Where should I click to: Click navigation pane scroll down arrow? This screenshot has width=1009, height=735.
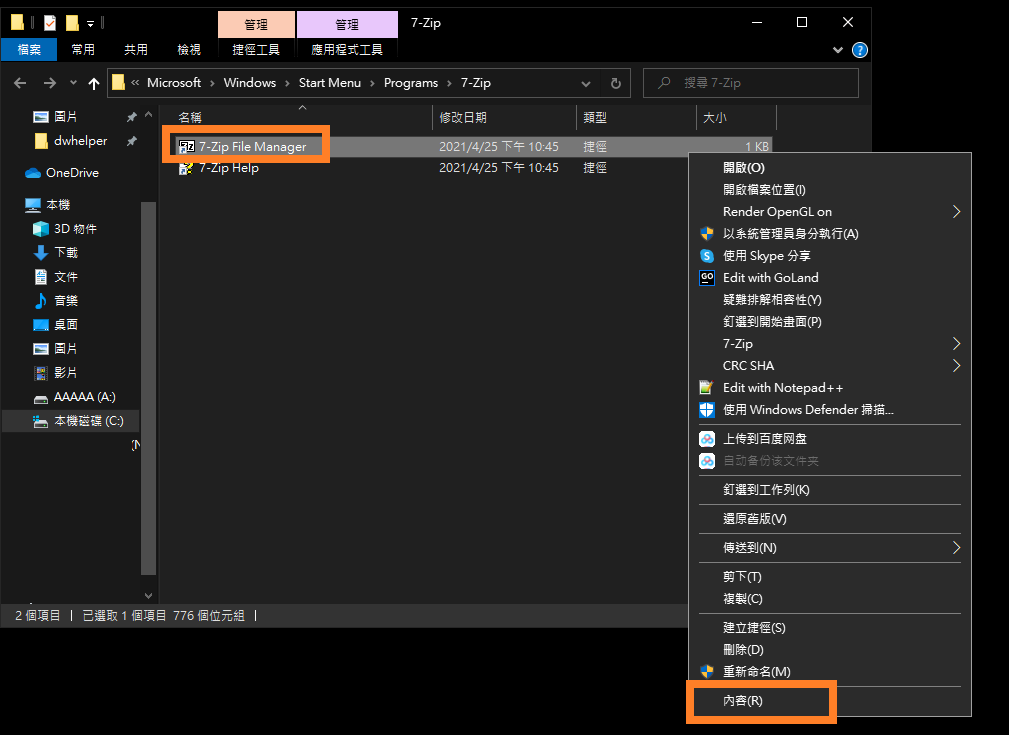pos(149,596)
